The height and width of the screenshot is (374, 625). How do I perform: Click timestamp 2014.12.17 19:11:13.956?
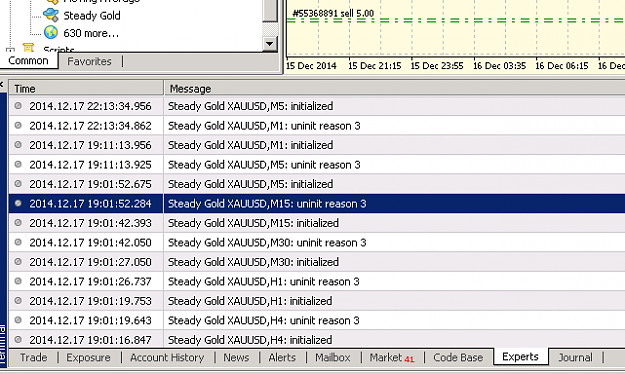[x=90, y=145]
